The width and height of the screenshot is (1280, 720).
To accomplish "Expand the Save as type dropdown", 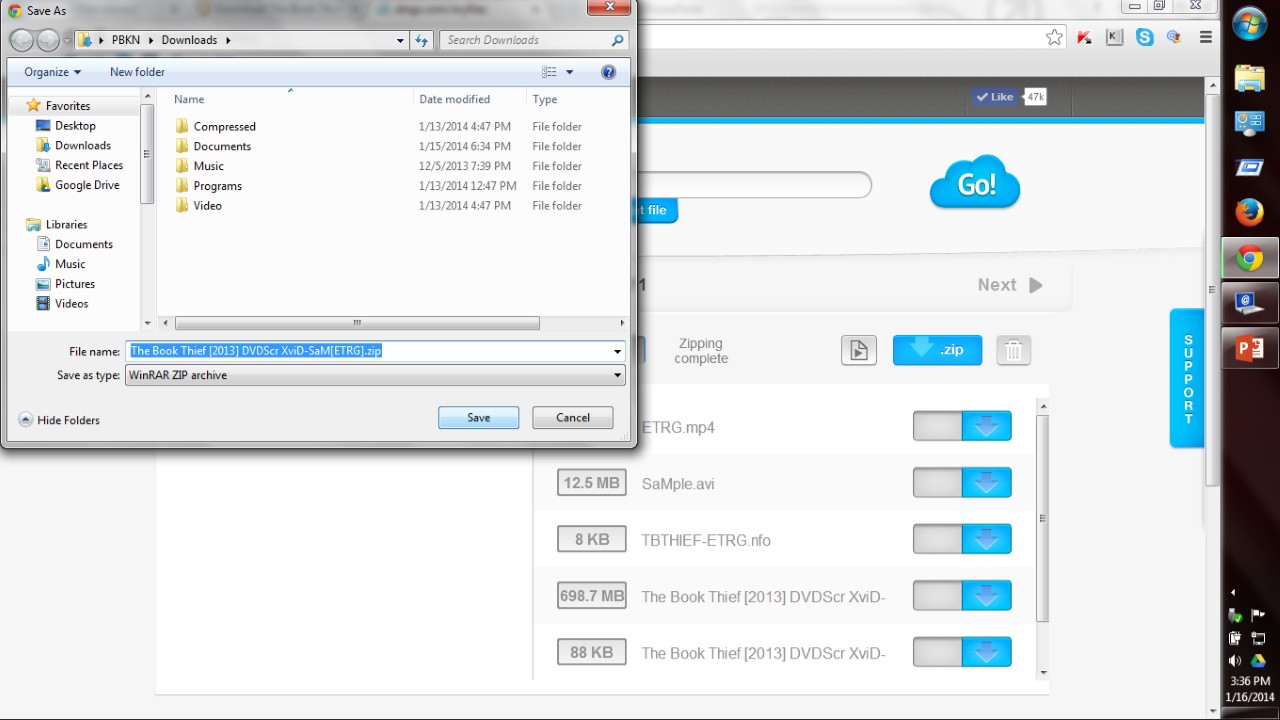I will coord(617,376).
